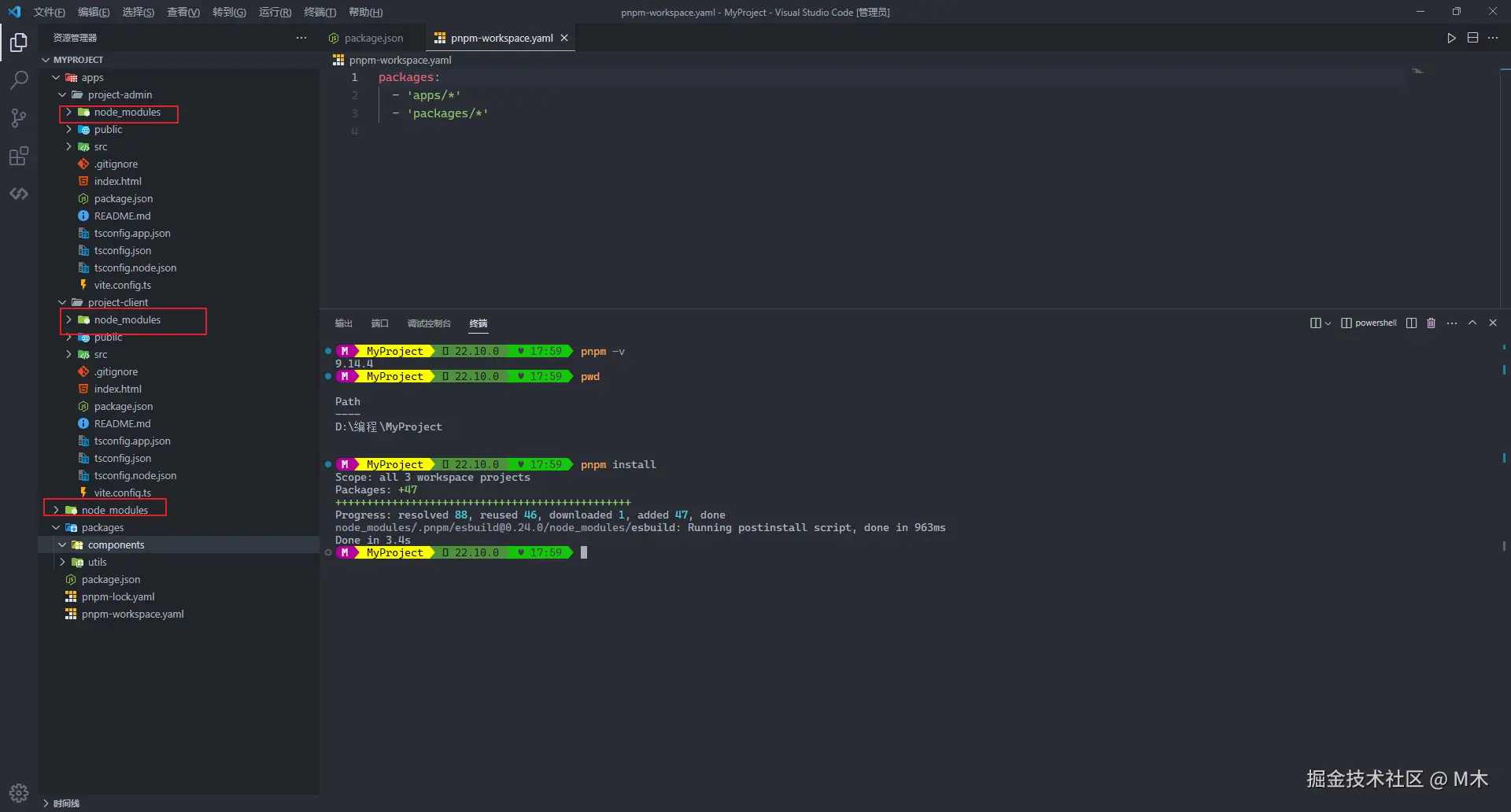
Task: Open the 帮助(H) menu
Action: click(x=366, y=12)
